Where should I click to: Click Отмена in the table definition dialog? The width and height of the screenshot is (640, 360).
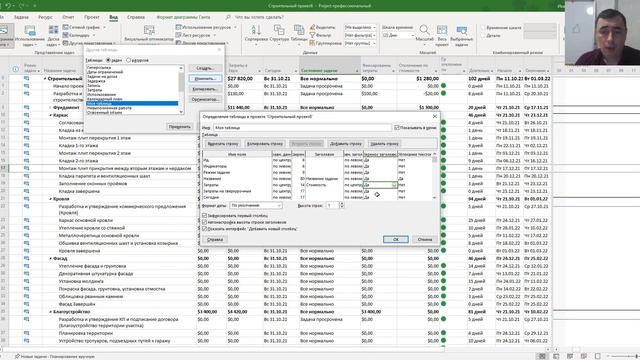tap(425, 239)
